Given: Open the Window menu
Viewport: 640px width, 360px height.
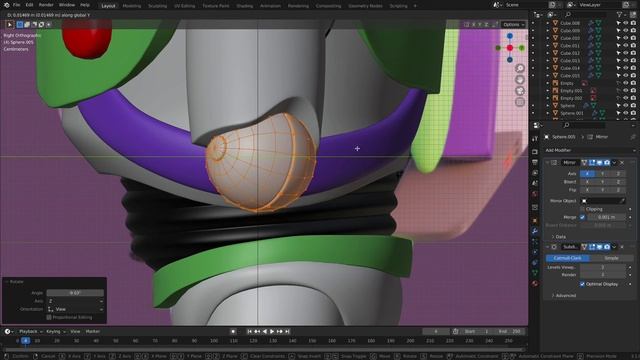Looking at the screenshot, I should [x=67, y=5].
